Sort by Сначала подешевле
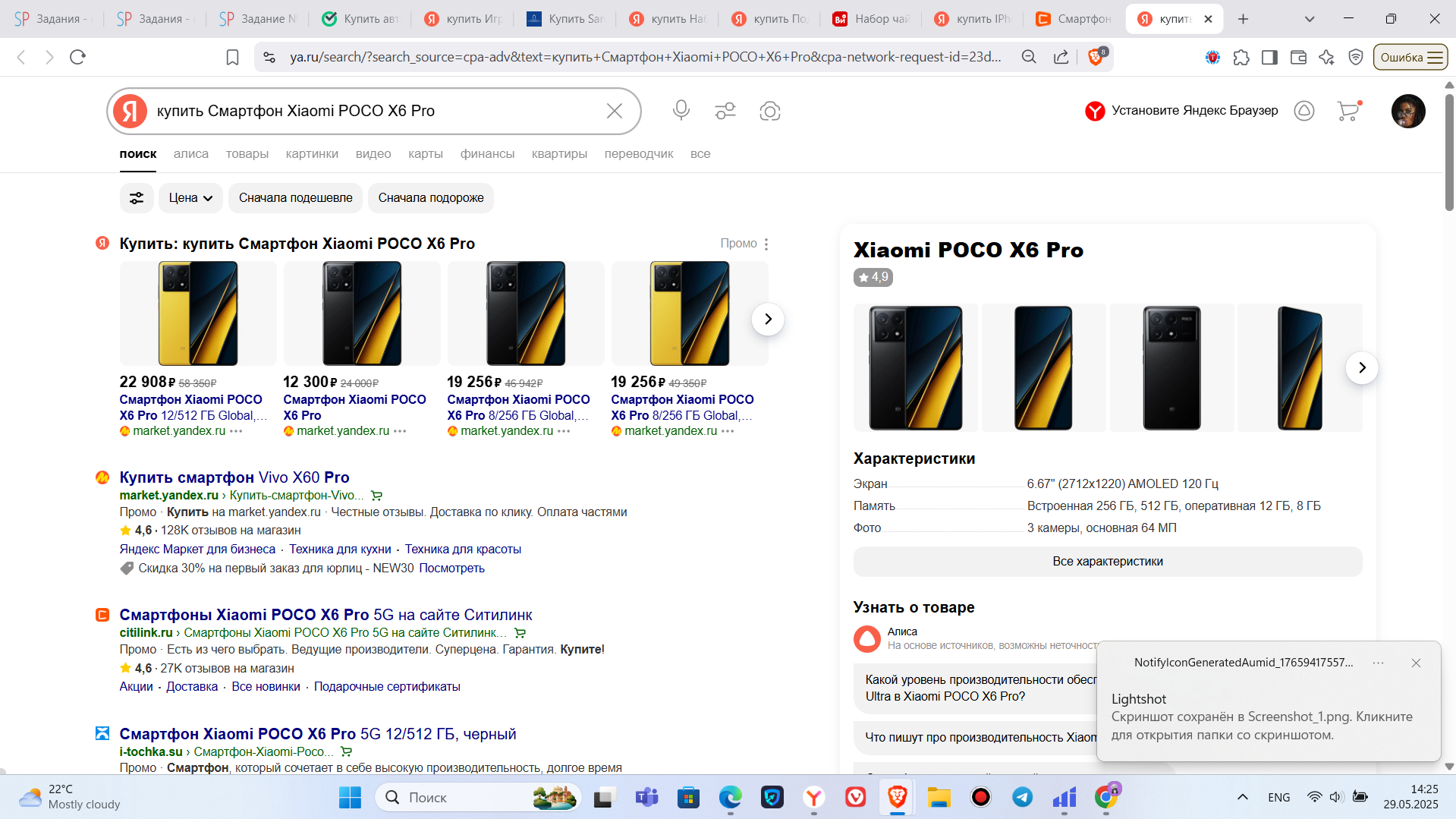 (x=295, y=198)
